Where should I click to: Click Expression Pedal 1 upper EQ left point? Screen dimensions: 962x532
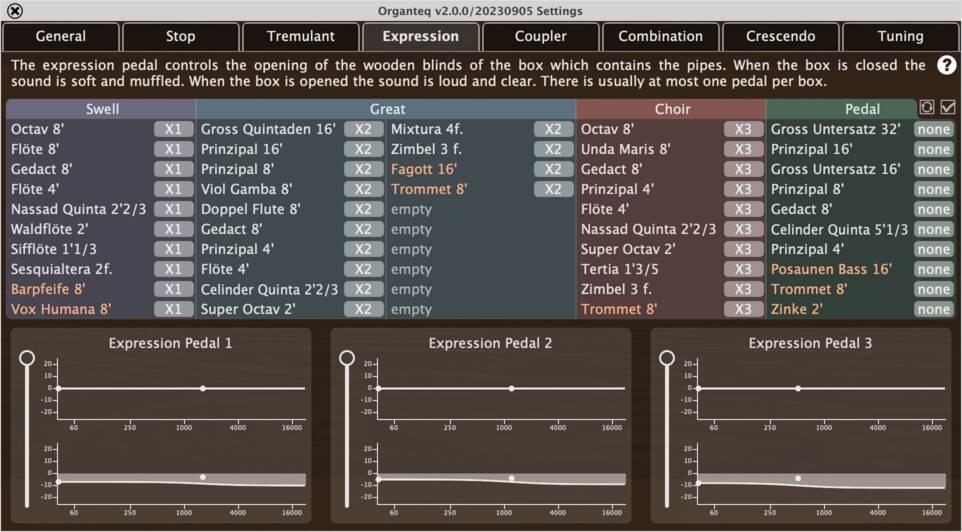pyautogui.click(x=58, y=388)
